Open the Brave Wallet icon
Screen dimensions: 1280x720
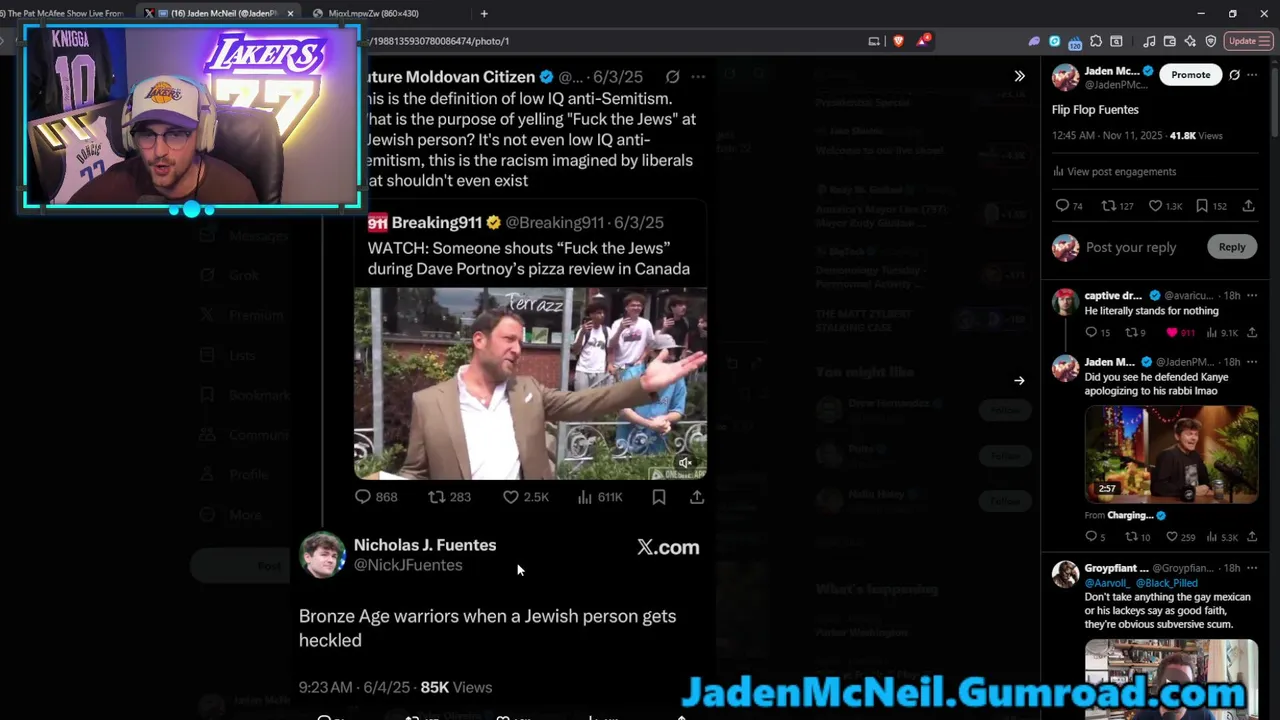1169,41
